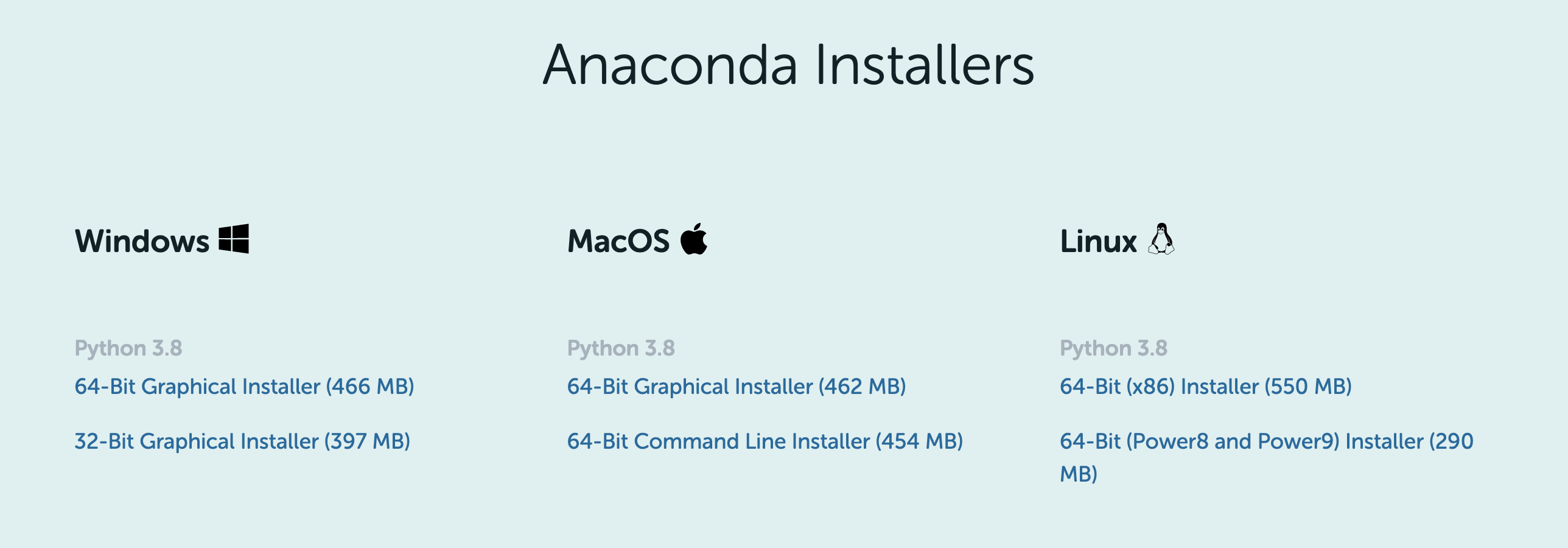Select the MacOS section heading text
Image resolution: width=1568 pixels, height=548 pixels.
click(618, 241)
